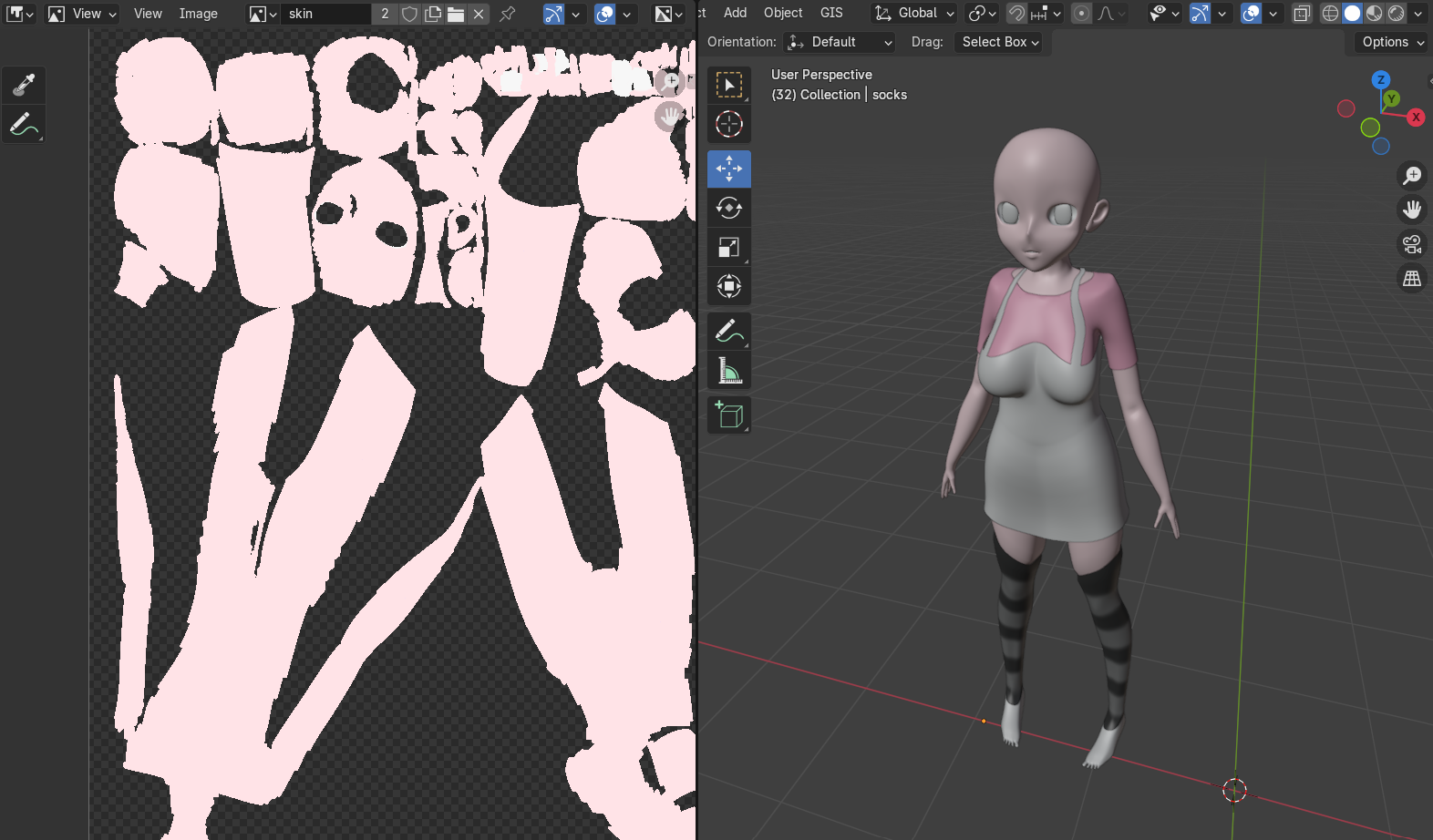Pick the Sample eyedropper tool in image editor
The width and height of the screenshot is (1433, 840).
coord(24,85)
